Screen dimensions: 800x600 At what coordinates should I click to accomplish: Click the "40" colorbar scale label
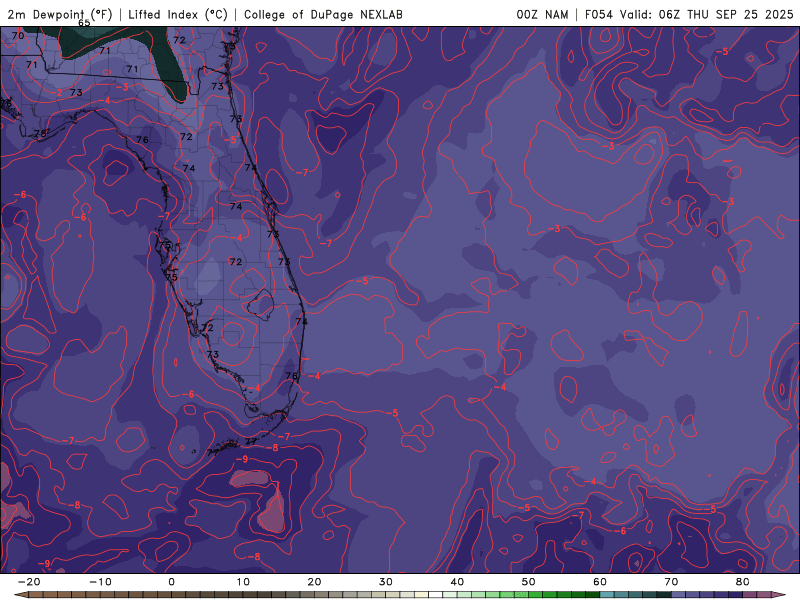457,582
